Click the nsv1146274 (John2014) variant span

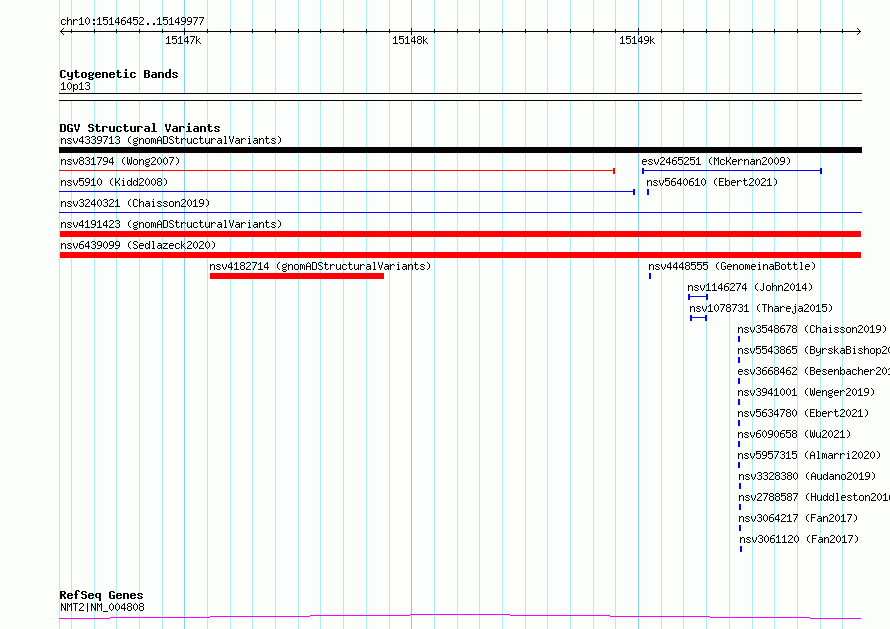click(698, 297)
